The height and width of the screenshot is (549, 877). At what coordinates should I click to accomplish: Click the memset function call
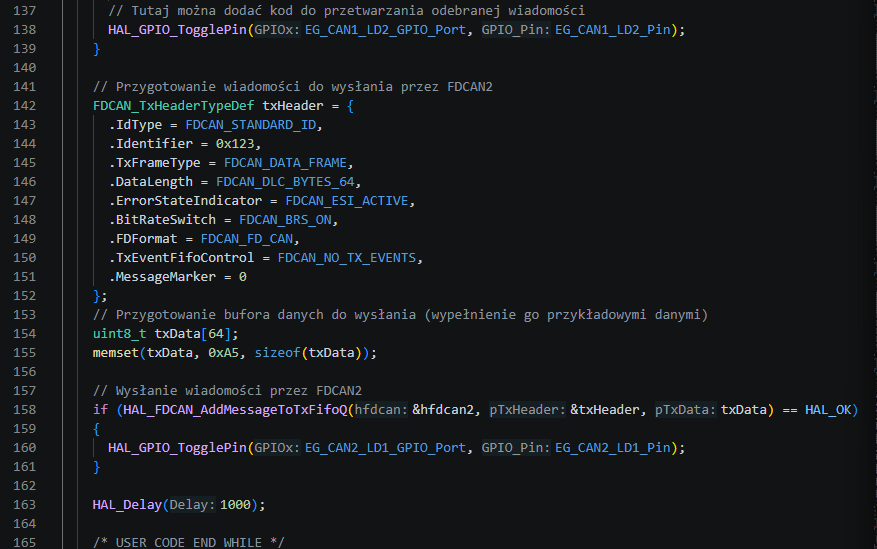(x=116, y=353)
